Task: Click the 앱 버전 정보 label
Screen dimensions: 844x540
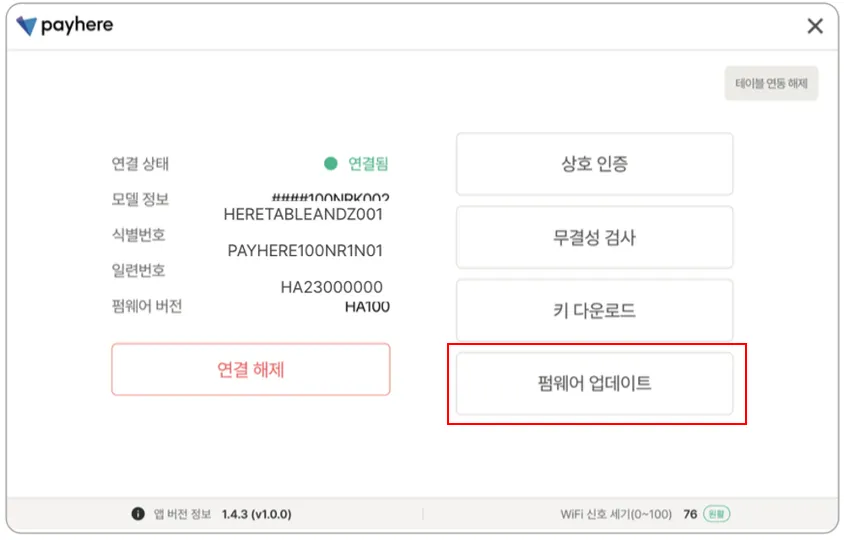Action: (x=181, y=514)
